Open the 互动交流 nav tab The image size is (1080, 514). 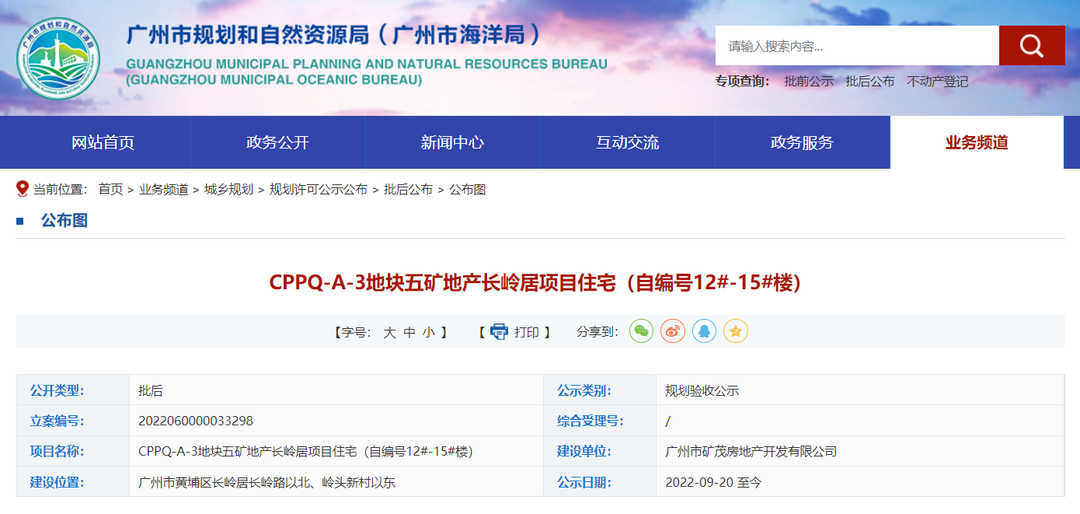tap(627, 143)
